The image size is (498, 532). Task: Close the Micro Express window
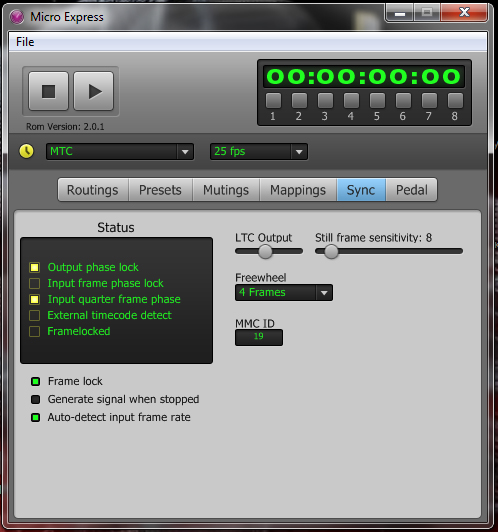464,13
